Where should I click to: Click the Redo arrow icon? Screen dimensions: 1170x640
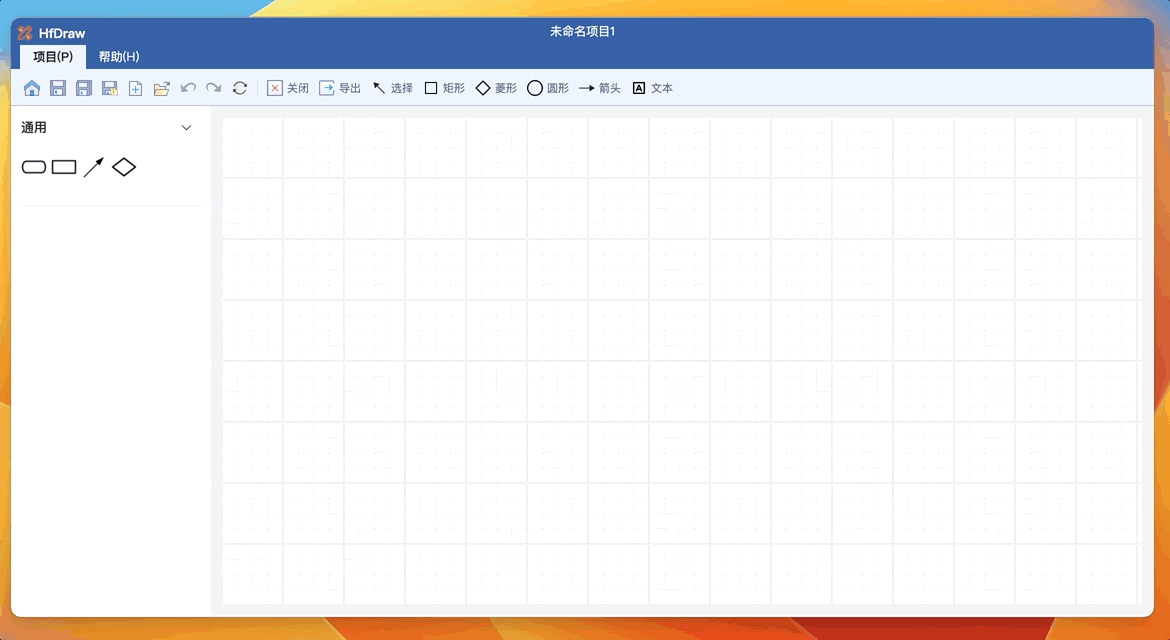pyautogui.click(x=213, y=88)
